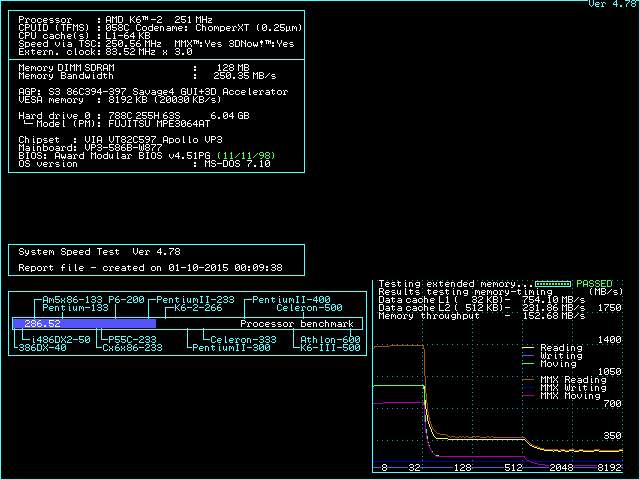Select the Pentium-133 reference label
The height and width of the screenshot is (480, 640).
point(76,308)
